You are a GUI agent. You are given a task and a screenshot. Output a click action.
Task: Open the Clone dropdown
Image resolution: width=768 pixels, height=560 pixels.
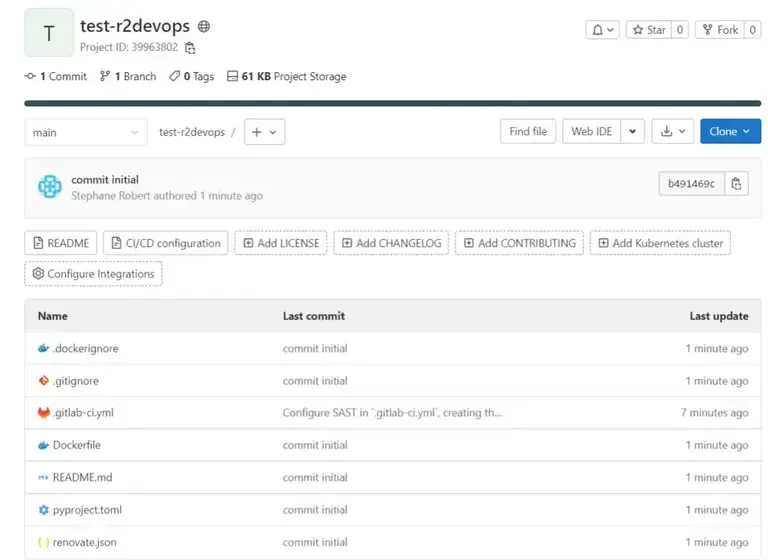pos(730,131)
